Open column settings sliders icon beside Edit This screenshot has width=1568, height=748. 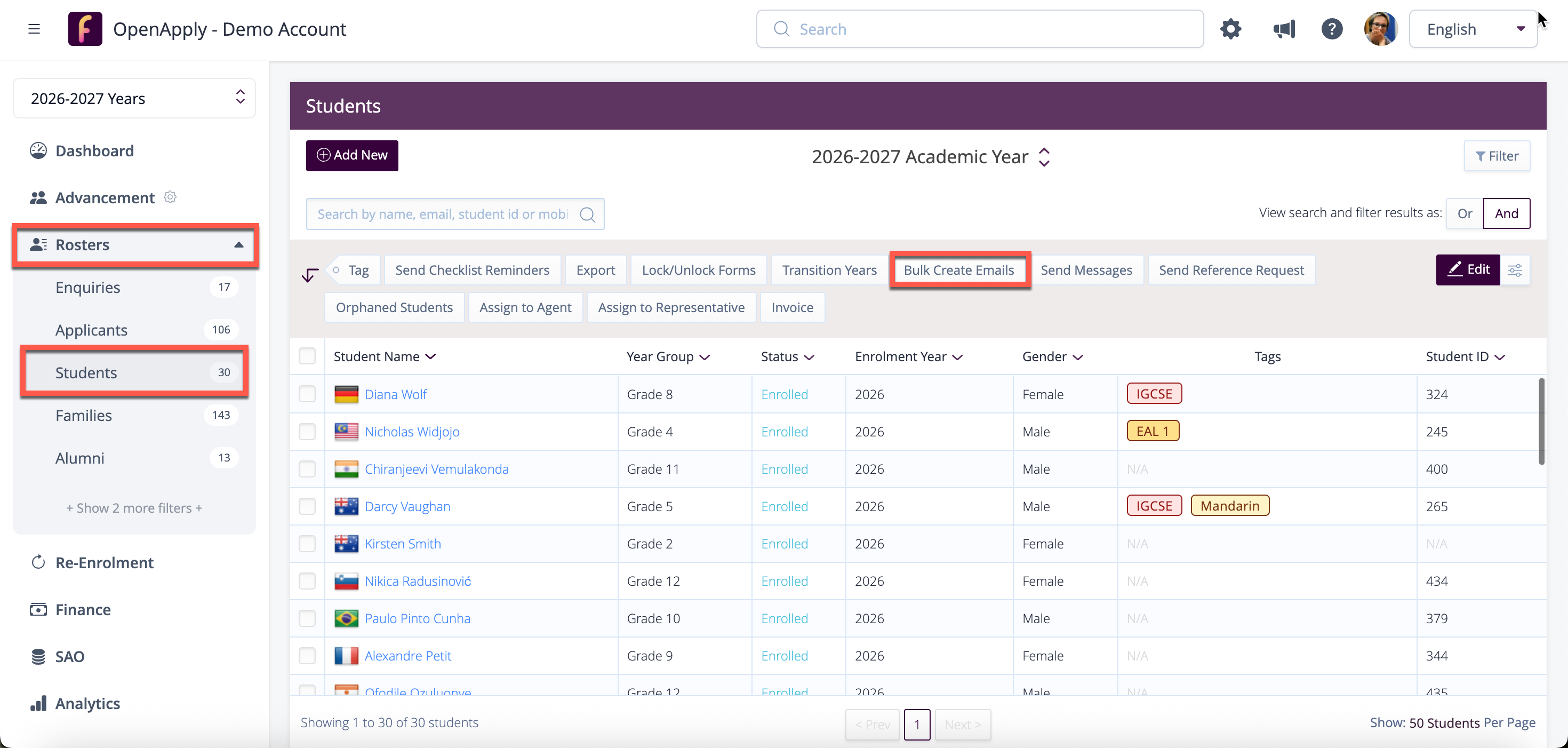(x=1515, y=270)
